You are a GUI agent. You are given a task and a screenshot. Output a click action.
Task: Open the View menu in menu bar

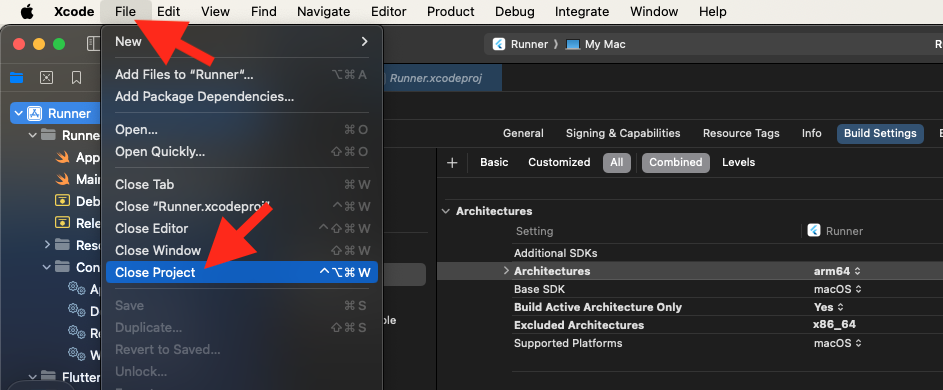point(215,11)
